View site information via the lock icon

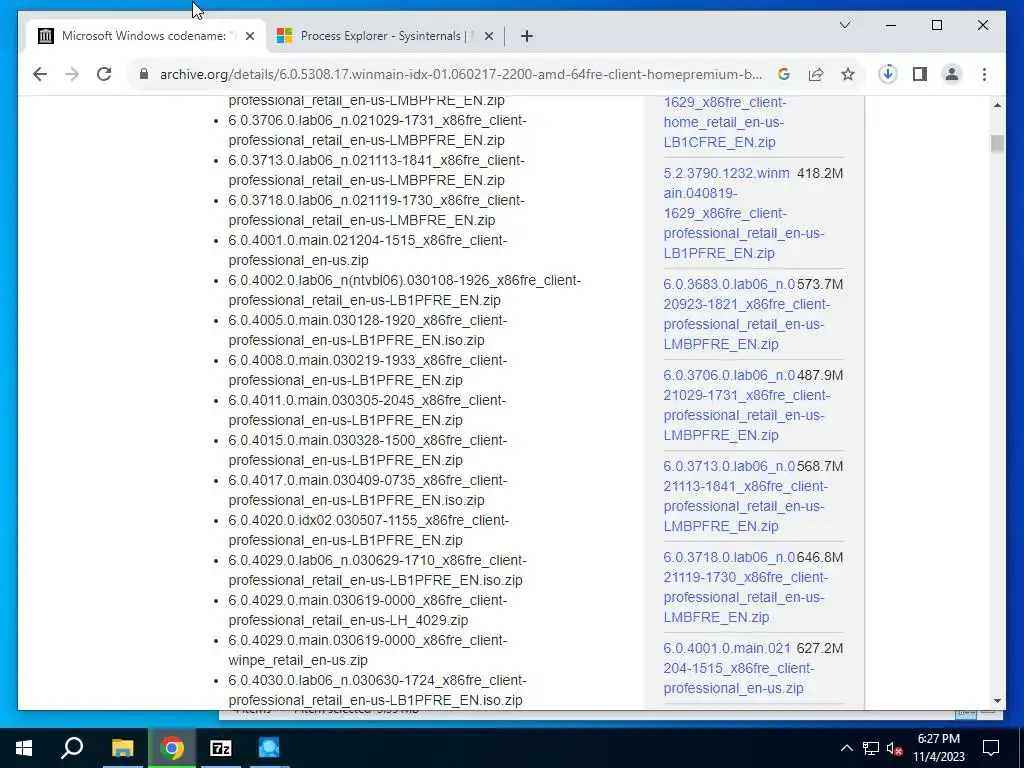(144, 74)
